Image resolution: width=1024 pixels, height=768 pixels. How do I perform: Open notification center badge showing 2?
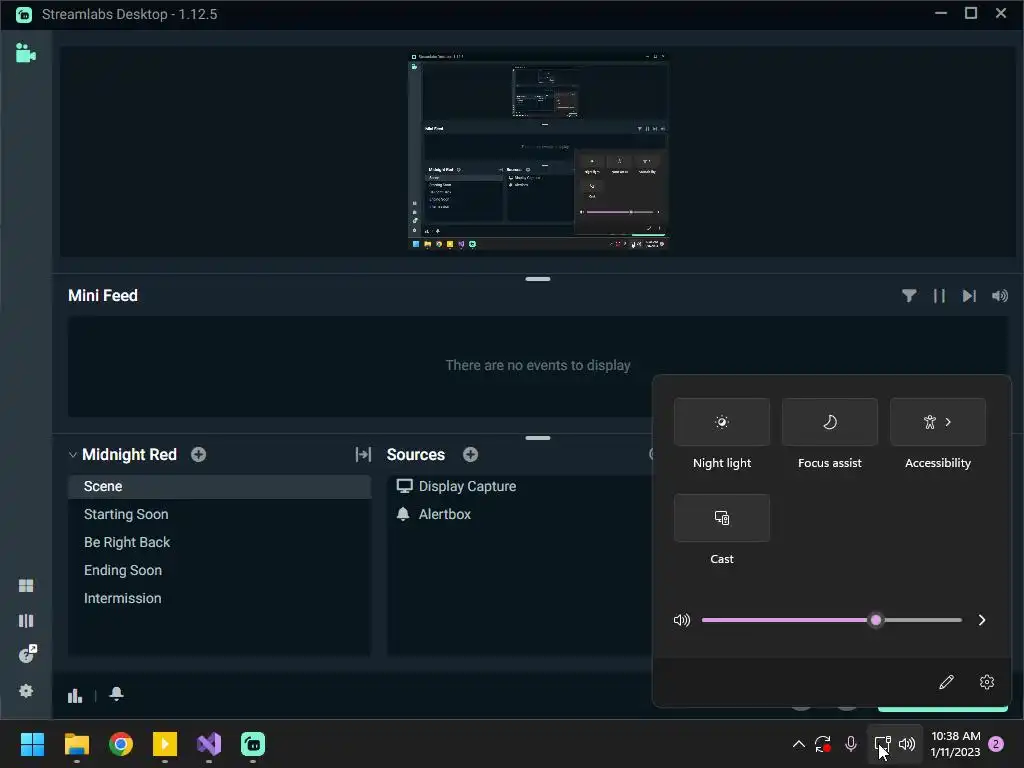click(996, 744)
